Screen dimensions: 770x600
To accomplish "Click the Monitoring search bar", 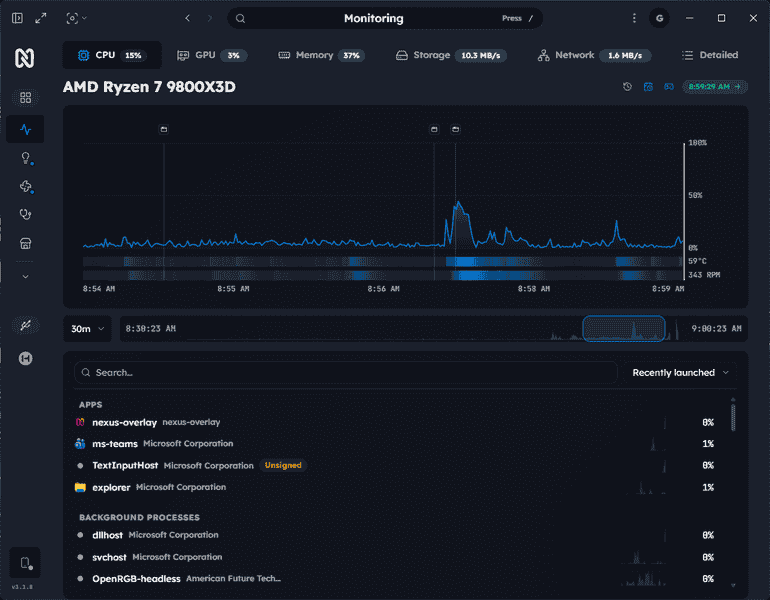I will click(385, 18).
